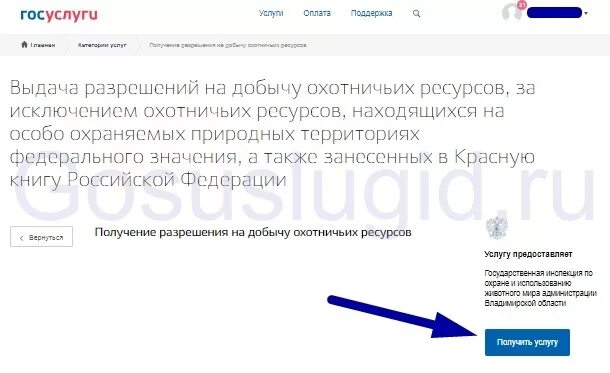Click the notification badge on avatar

pos(522,5)
